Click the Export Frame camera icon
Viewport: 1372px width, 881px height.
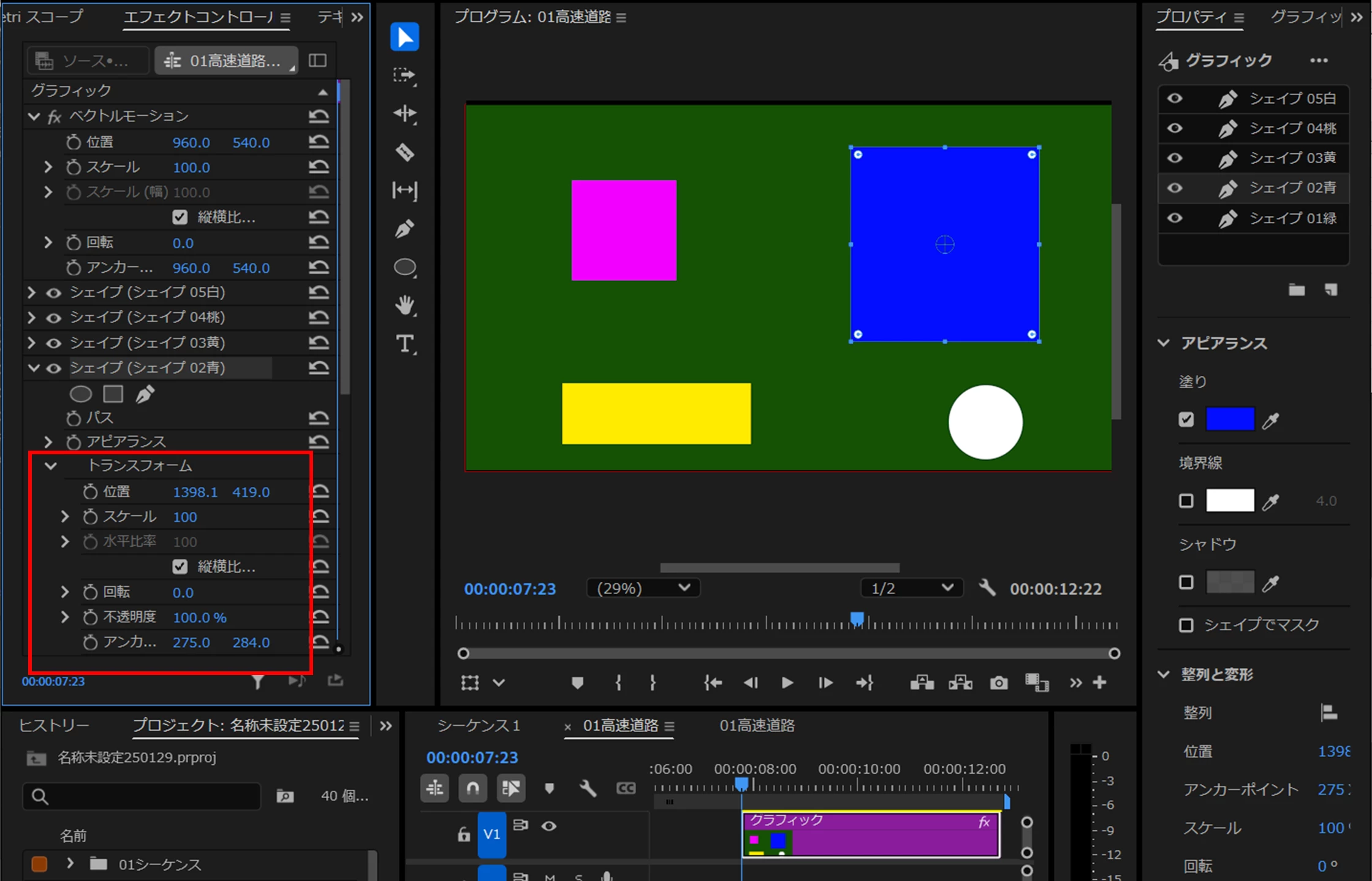click(x=998, y=682)
